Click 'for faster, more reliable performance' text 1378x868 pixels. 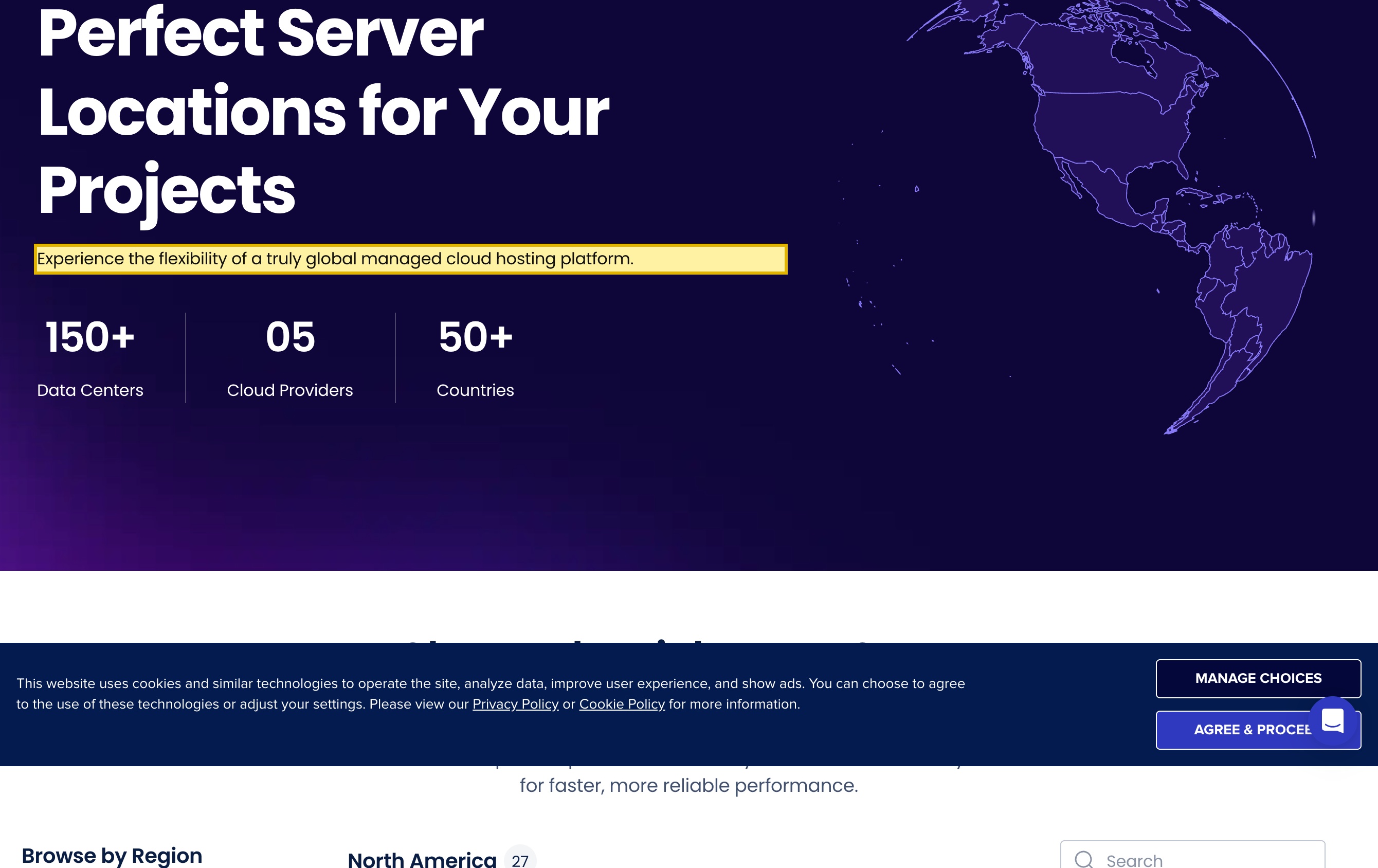(689, 785)
